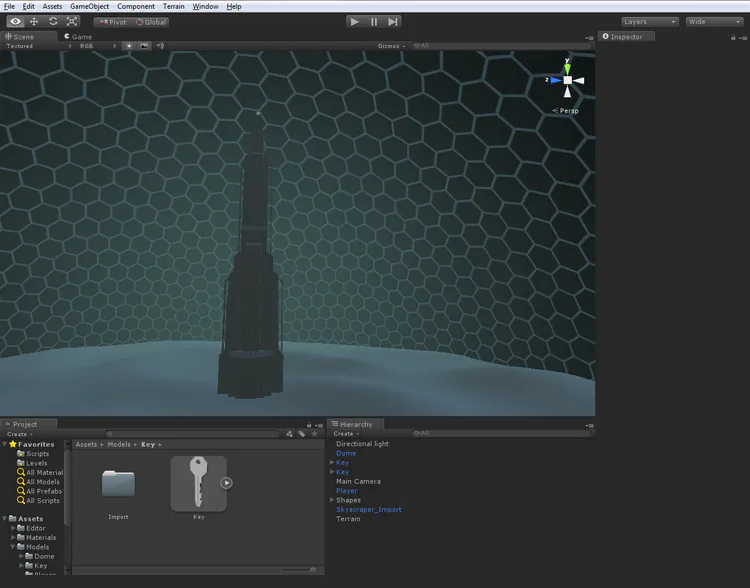Switch to the Game tab

tap(78, 36)
